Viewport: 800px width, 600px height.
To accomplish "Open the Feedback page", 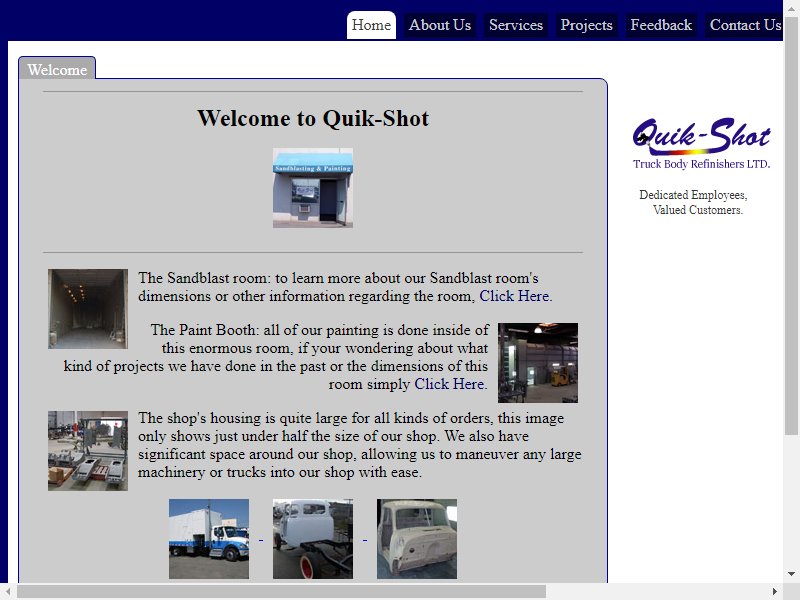I will (x=661, y=25).
